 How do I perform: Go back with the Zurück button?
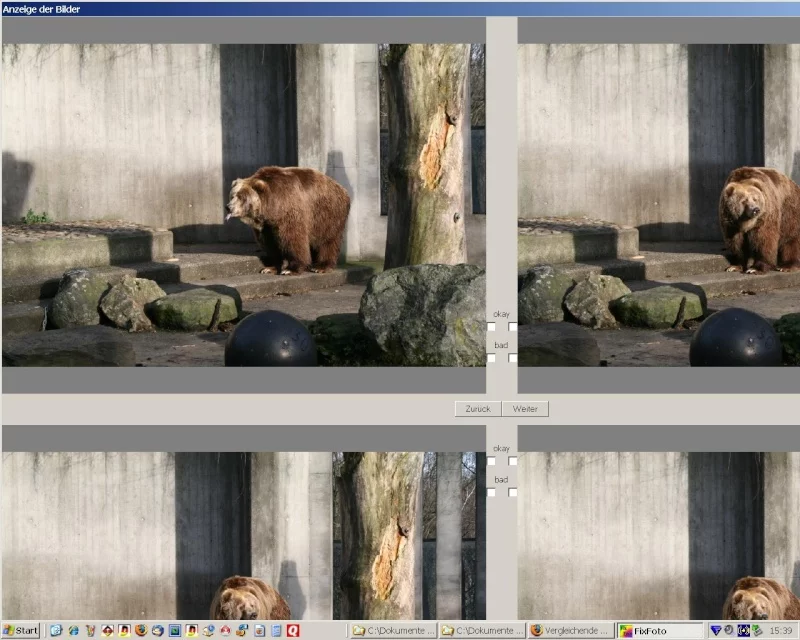[478, 409]
